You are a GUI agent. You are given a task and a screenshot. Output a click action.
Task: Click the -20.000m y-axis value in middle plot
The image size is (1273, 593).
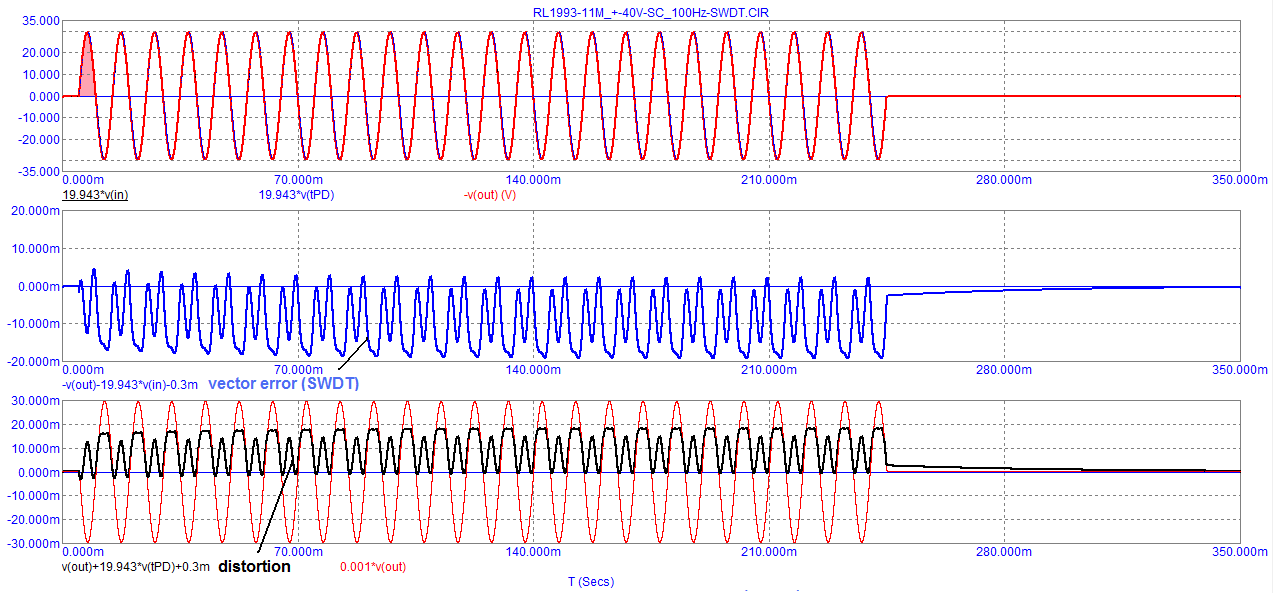pos(32,361)
